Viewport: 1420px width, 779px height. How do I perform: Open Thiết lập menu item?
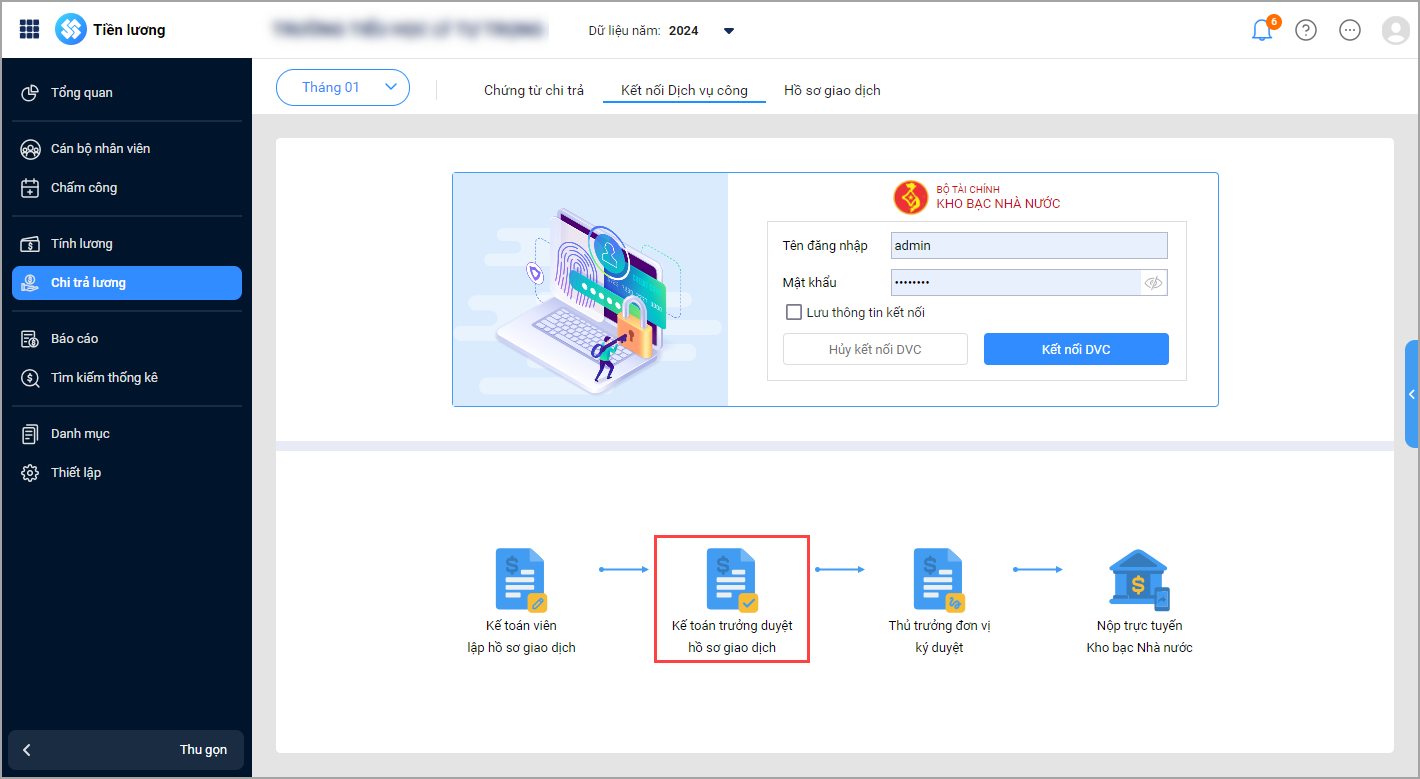[127, 473]
